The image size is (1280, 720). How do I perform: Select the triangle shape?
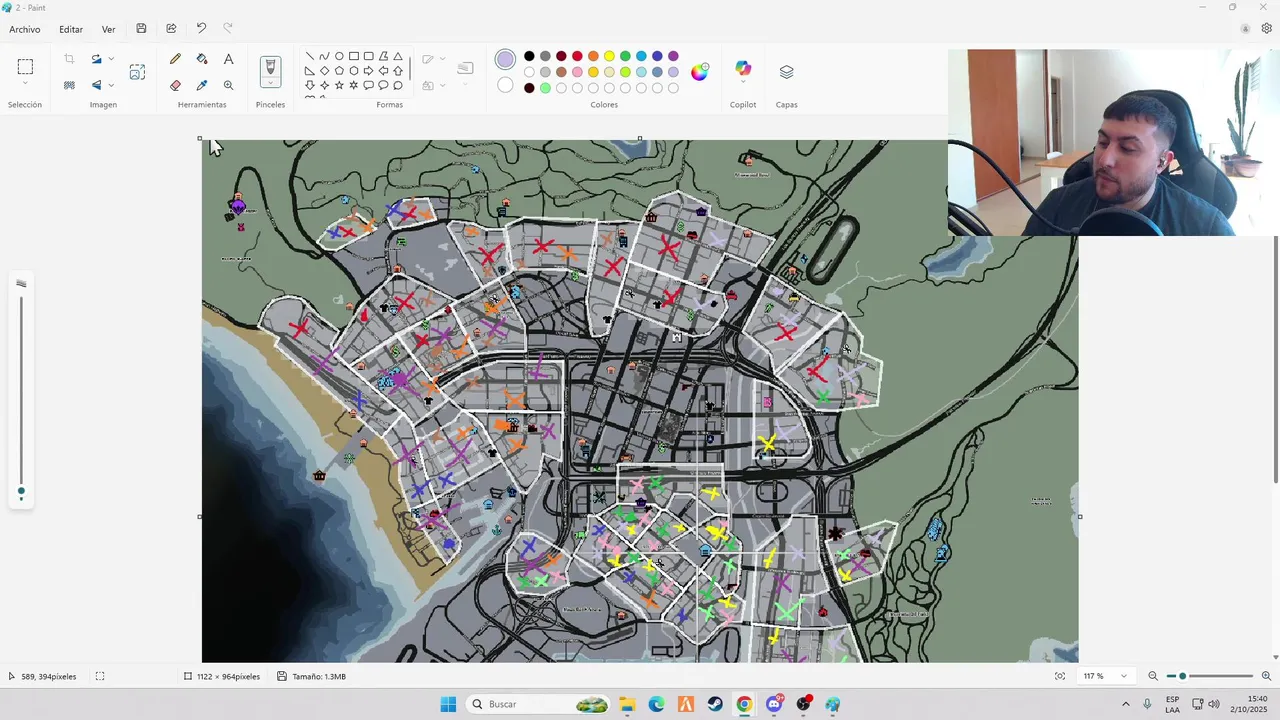coord(398,56)
